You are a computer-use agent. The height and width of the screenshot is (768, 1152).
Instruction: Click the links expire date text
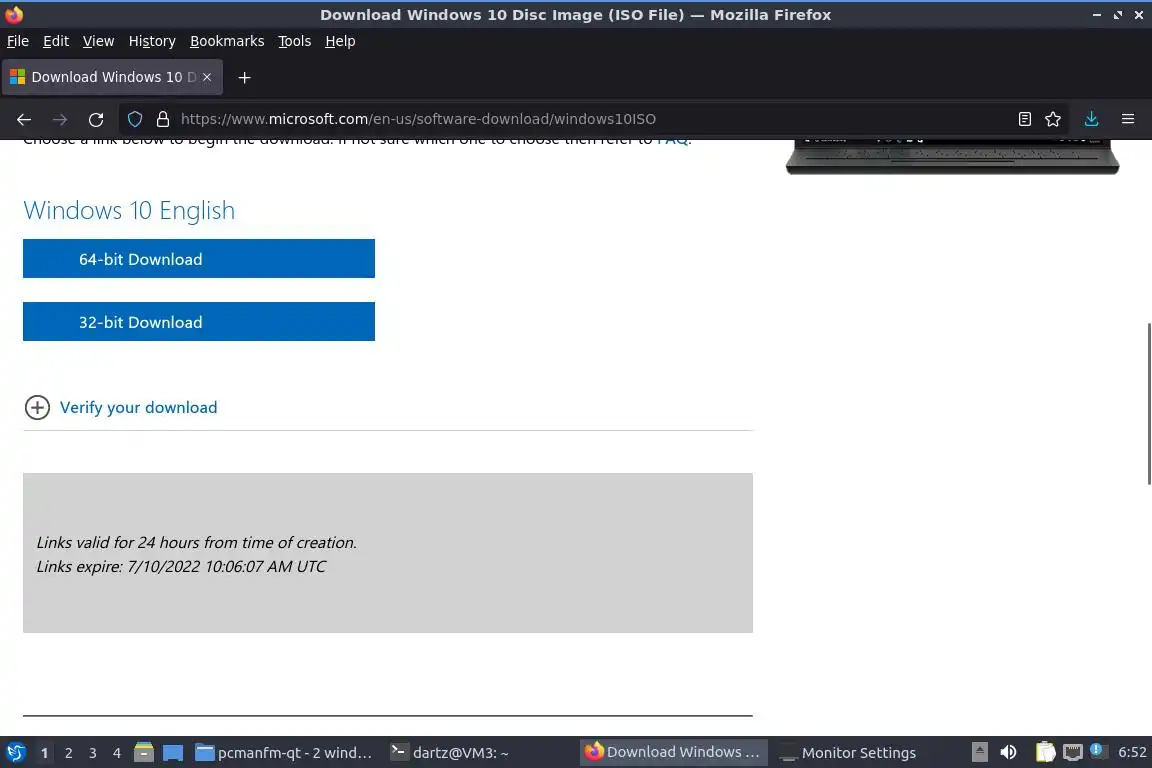coord(181,567)
